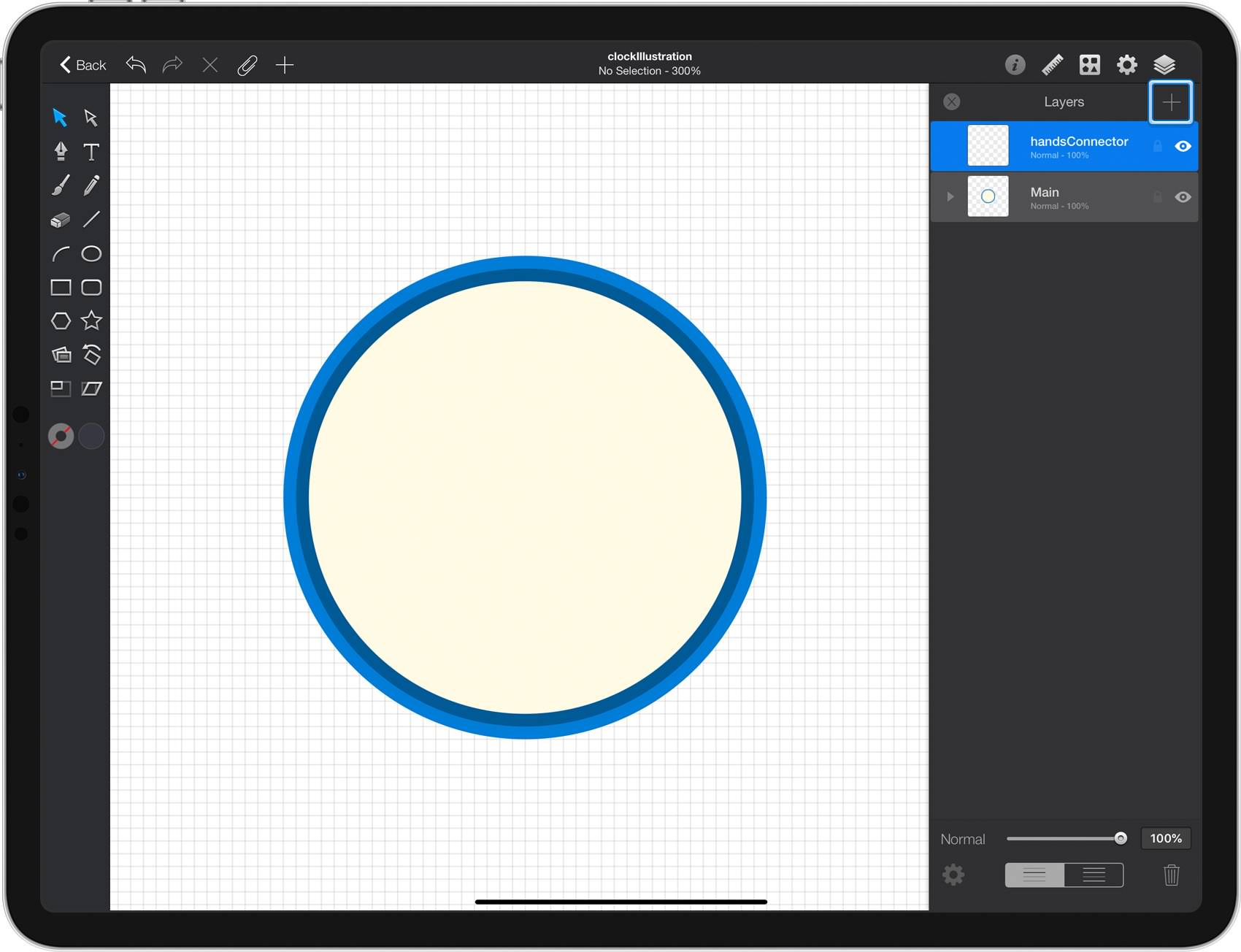Screen dimensions: 1241x952
Task: Choose the Text tool
Action: 91,151
